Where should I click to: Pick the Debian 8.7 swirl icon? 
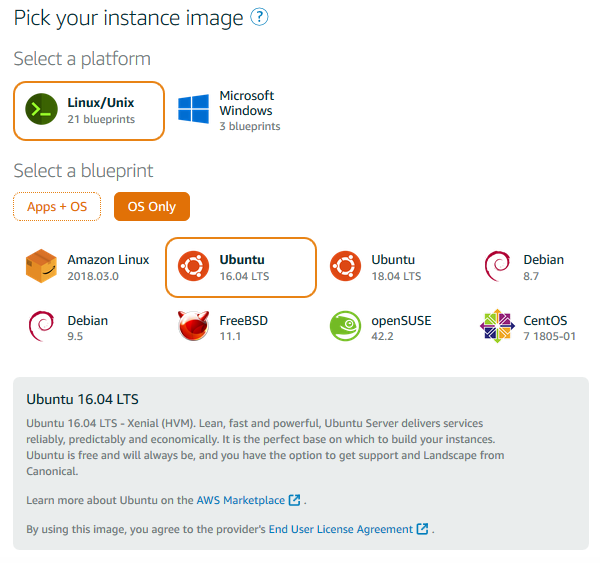pyautogui.click(x=497, y=266)
